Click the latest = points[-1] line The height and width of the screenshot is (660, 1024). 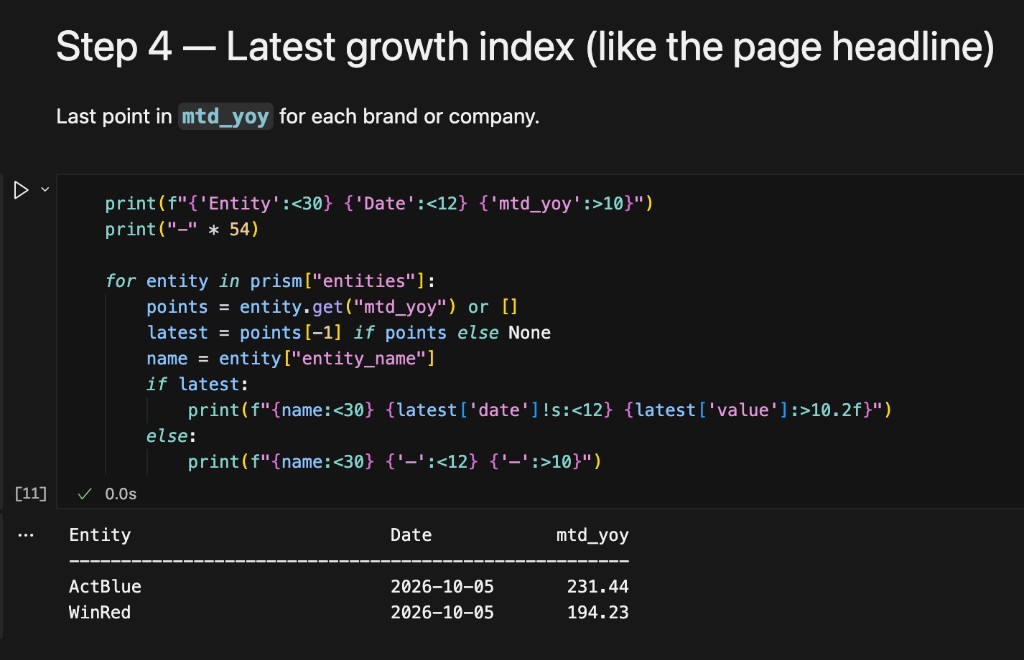349,333
